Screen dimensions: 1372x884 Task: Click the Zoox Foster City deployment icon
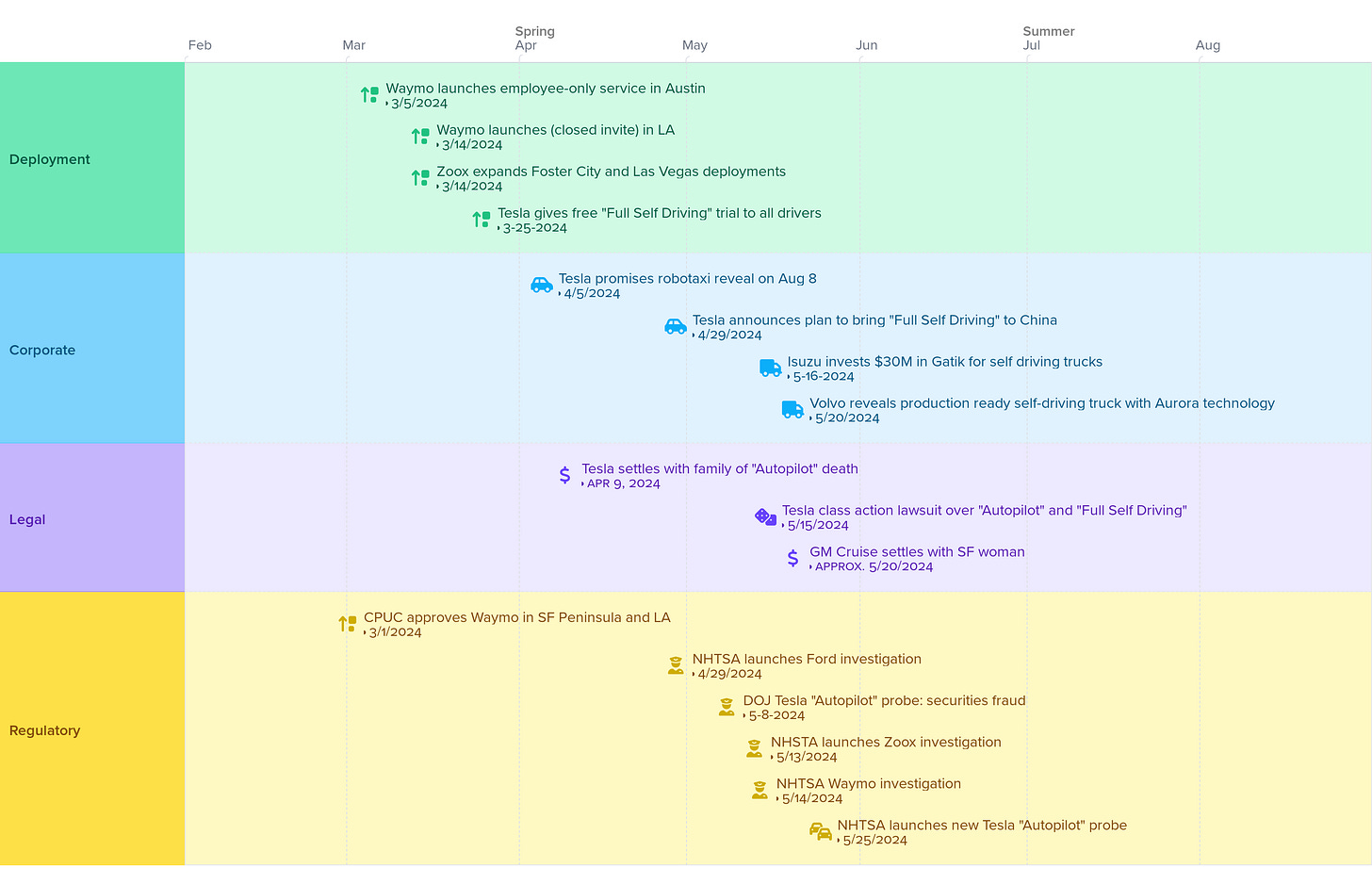420,178
